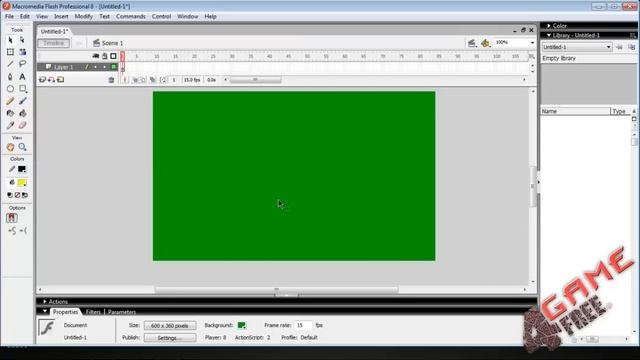Choose the Free Transform tool
The width and height of the screenshot is (640, 360).
tap(10, 52)
